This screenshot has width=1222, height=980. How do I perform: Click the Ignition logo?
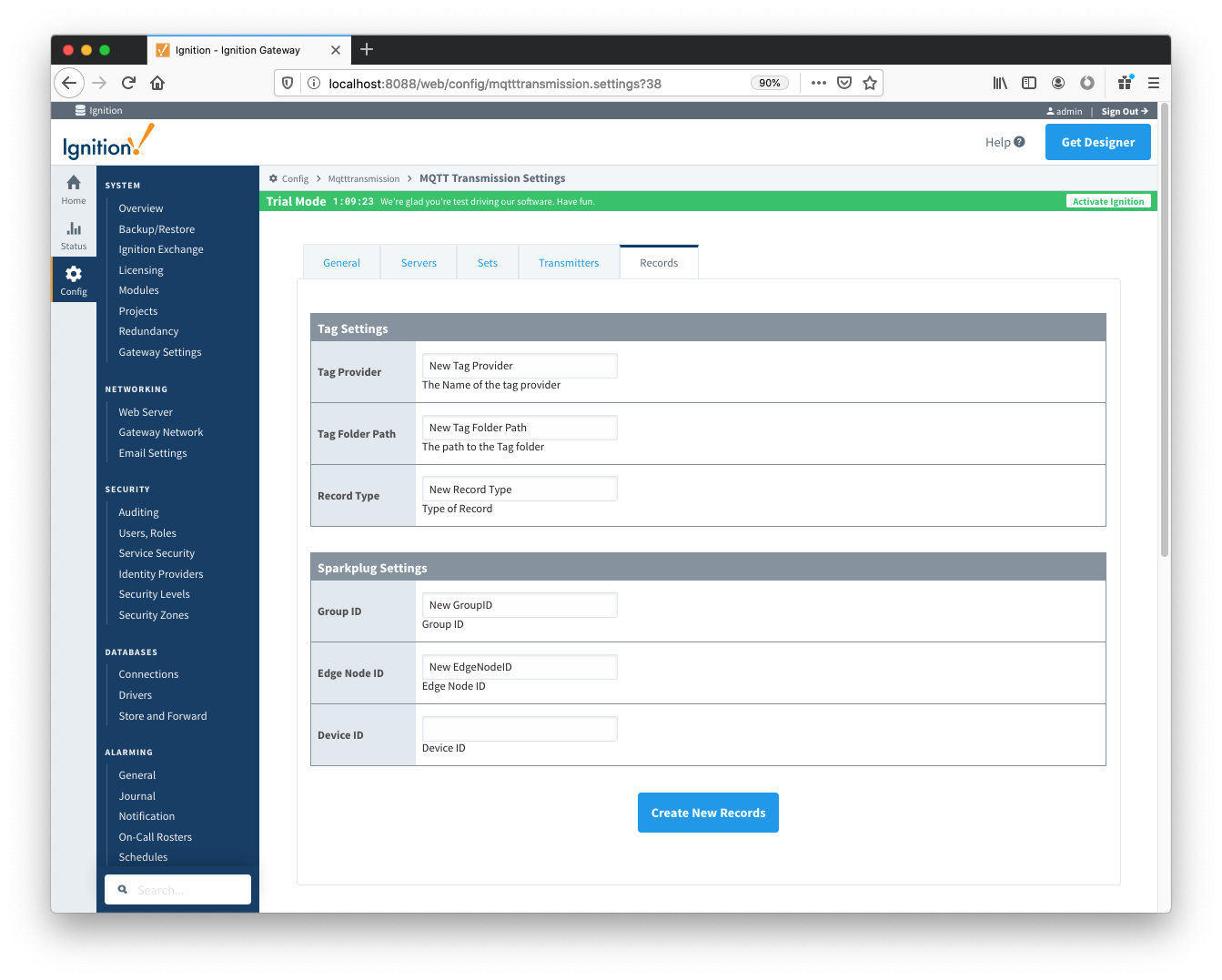click(x=108, y=142)
